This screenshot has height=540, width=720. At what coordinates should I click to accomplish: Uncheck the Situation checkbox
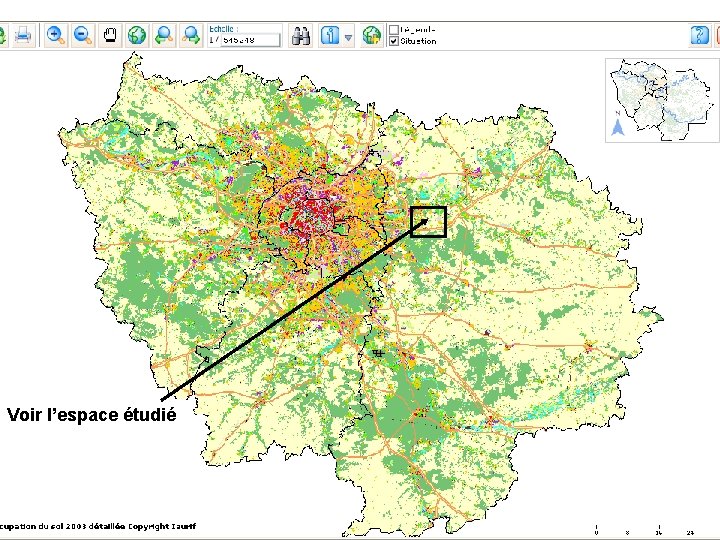[394, 41]
